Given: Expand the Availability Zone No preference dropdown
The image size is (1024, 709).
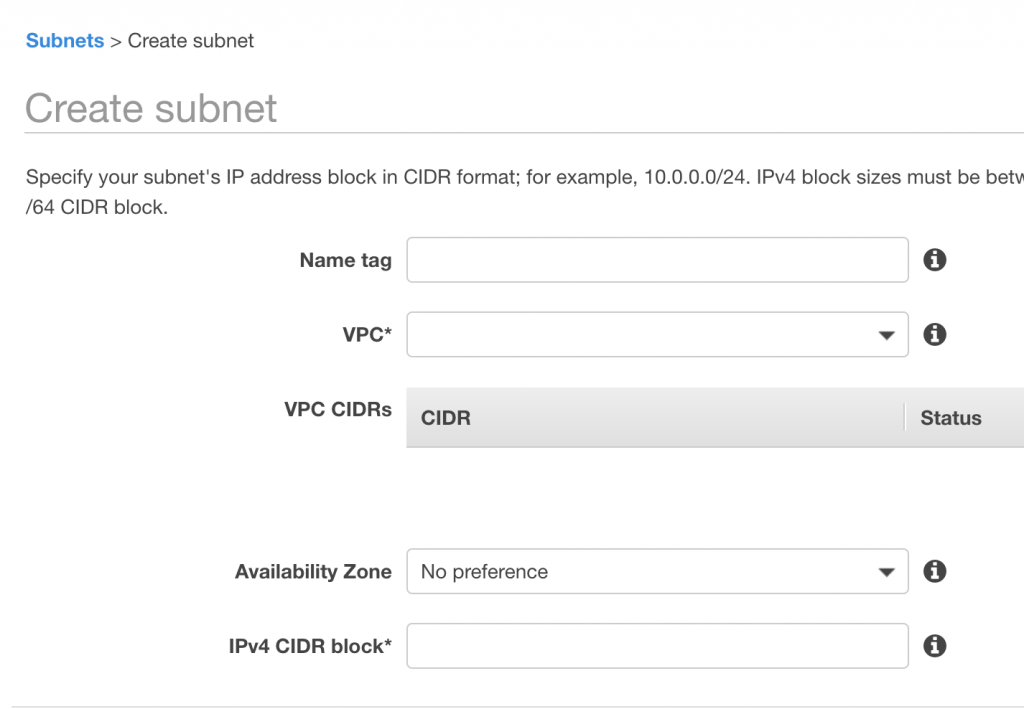Looking at the screenshot, I should point(657,571).
